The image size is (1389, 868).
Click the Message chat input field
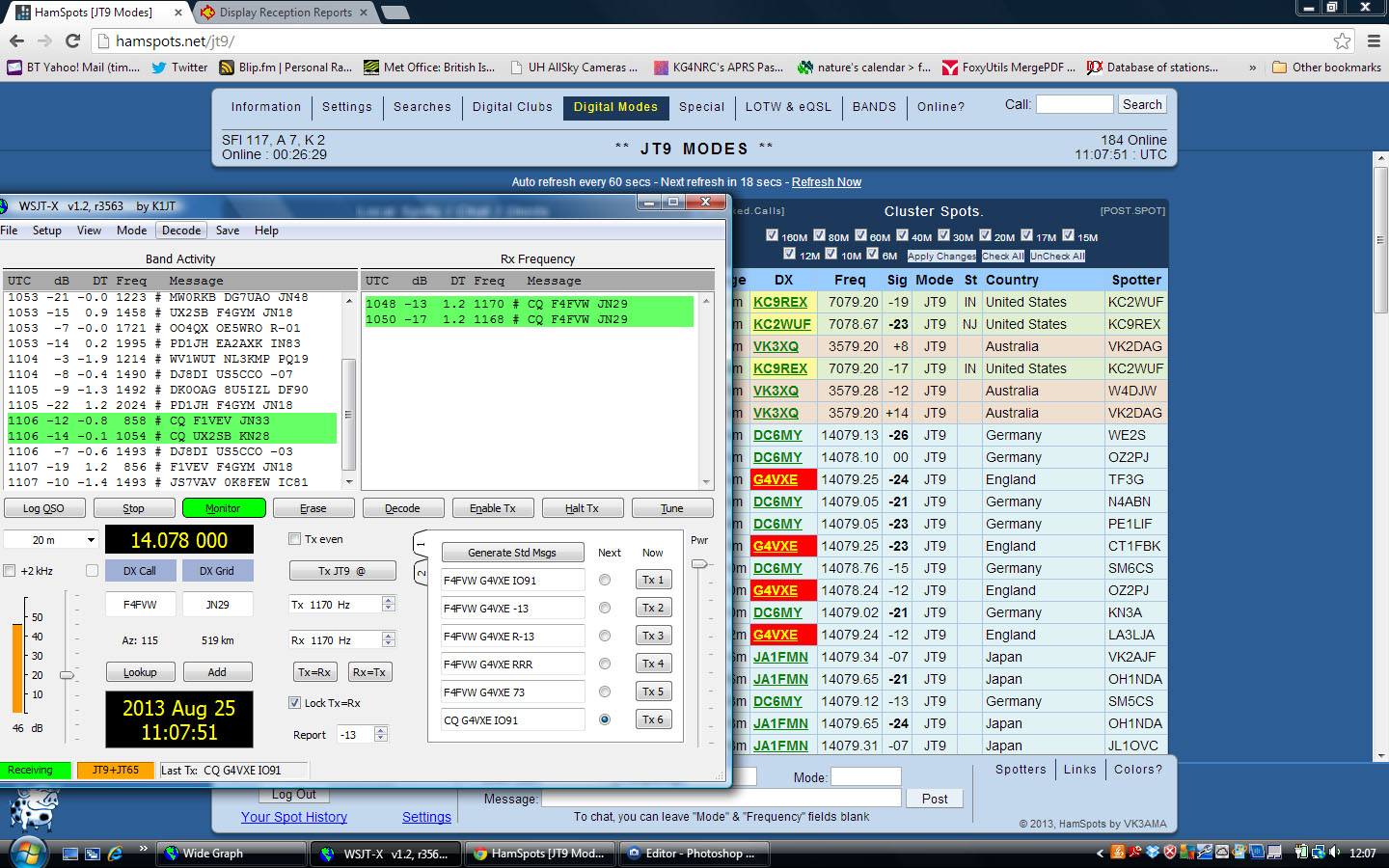722,799
